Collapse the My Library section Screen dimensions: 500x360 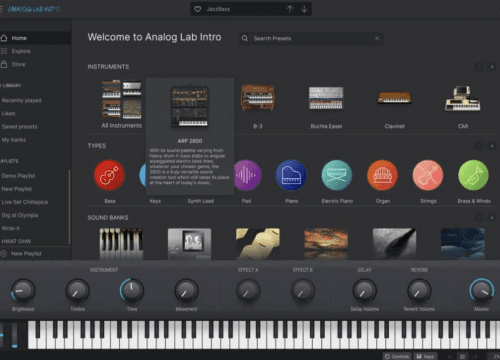coord(11,86)
